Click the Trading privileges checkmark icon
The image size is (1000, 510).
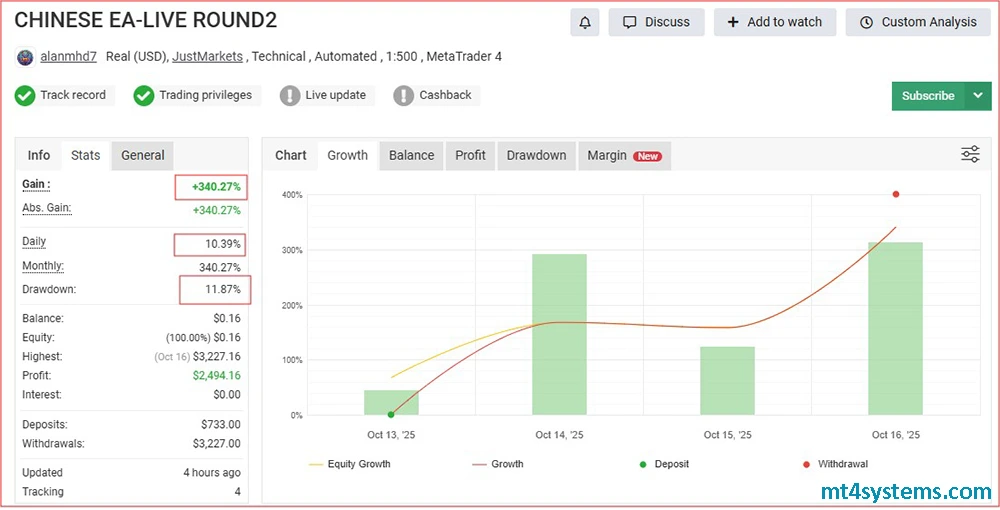[x=144, y=96]
